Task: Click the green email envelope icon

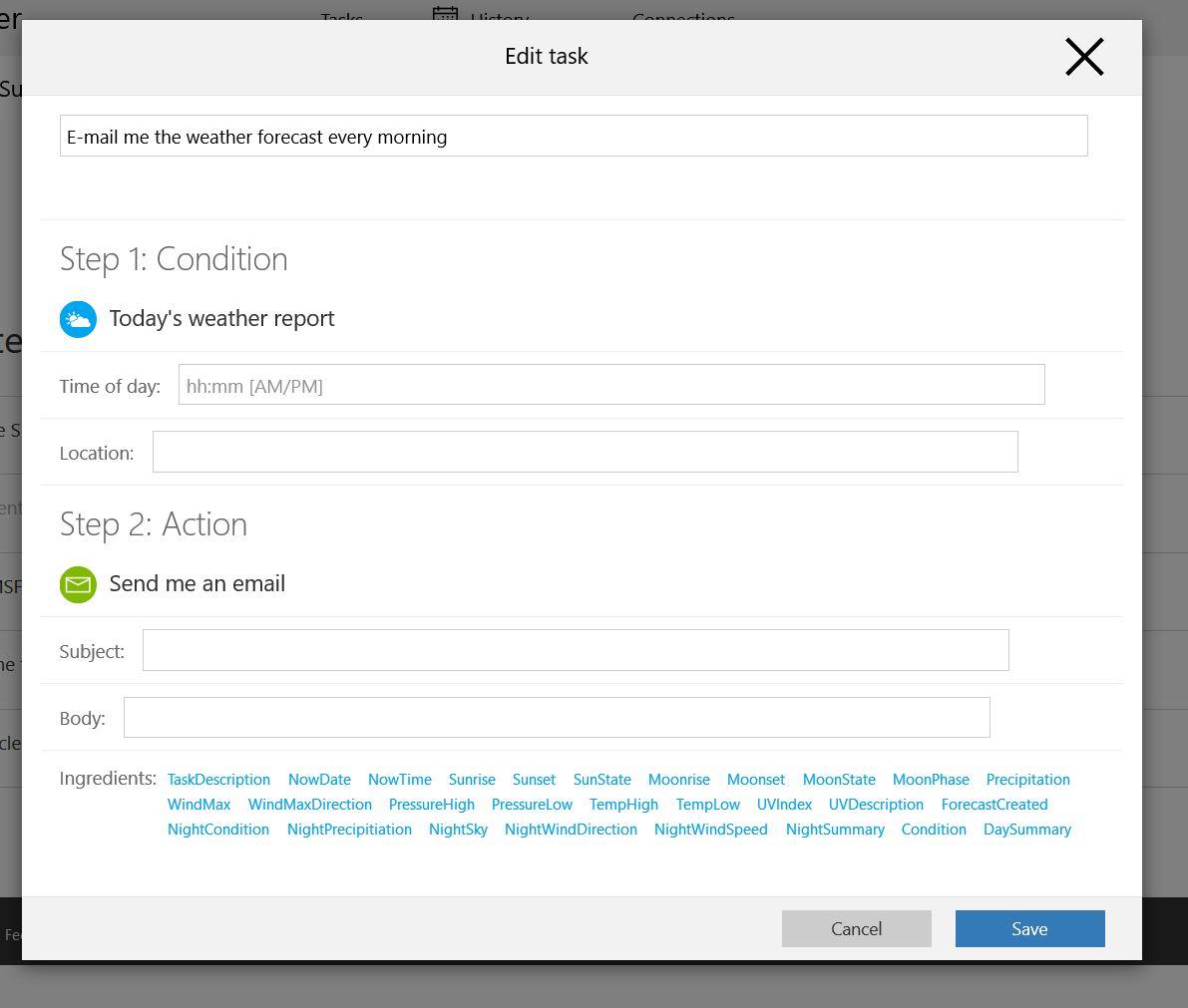Action: (x=78, y=585)
